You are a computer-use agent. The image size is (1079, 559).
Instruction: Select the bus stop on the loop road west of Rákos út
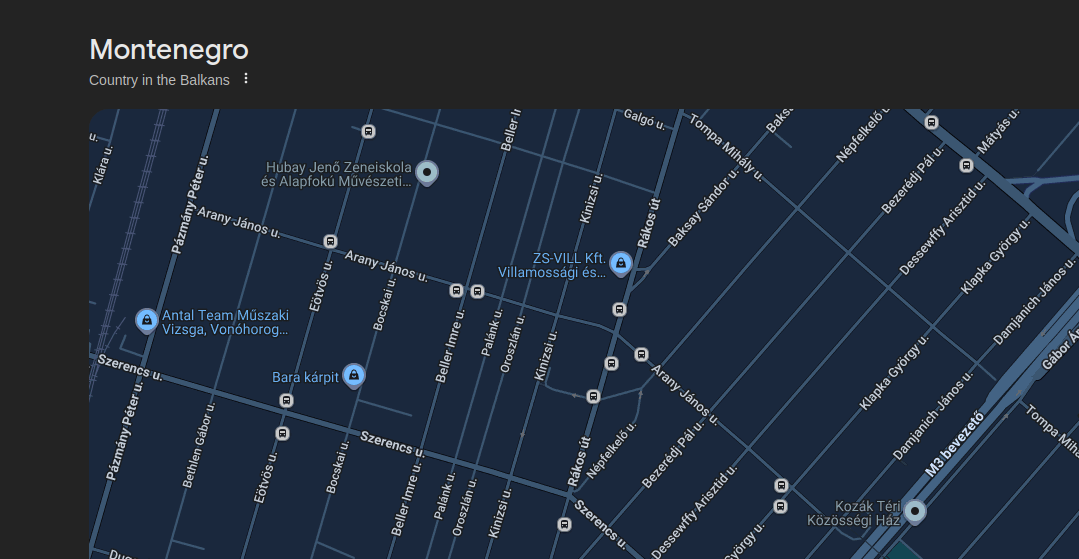(593, 396)
